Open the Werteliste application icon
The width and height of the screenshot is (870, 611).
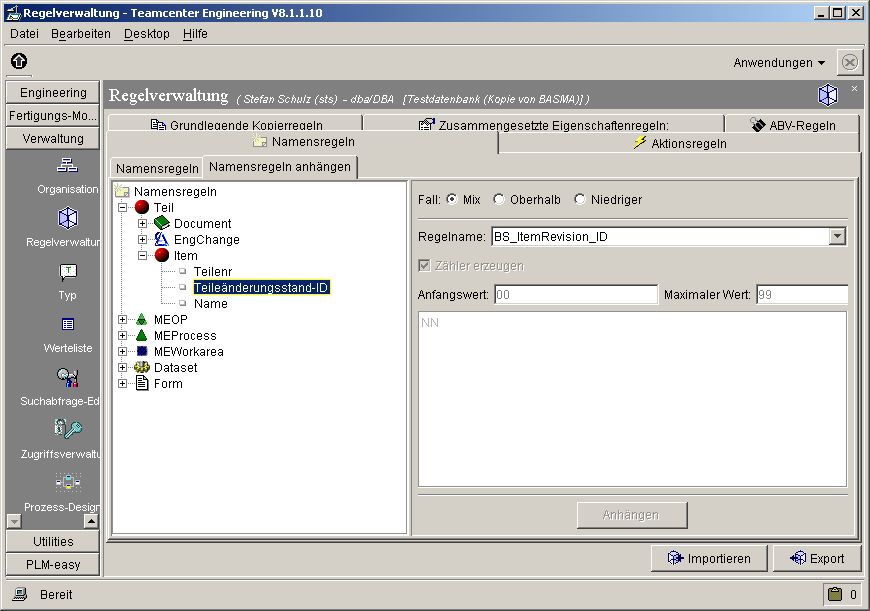coord(68,324)
